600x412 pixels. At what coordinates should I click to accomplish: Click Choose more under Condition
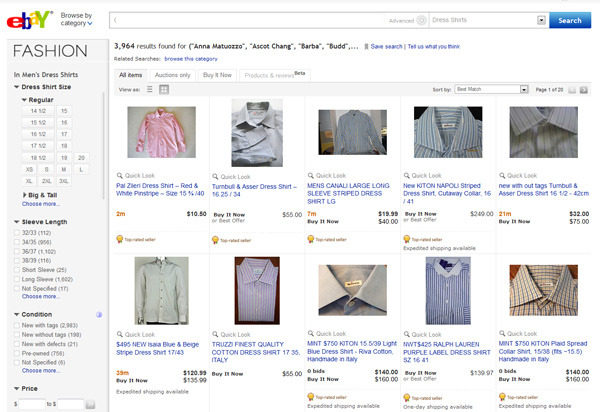pyautogui.click(x=40, y=371)
